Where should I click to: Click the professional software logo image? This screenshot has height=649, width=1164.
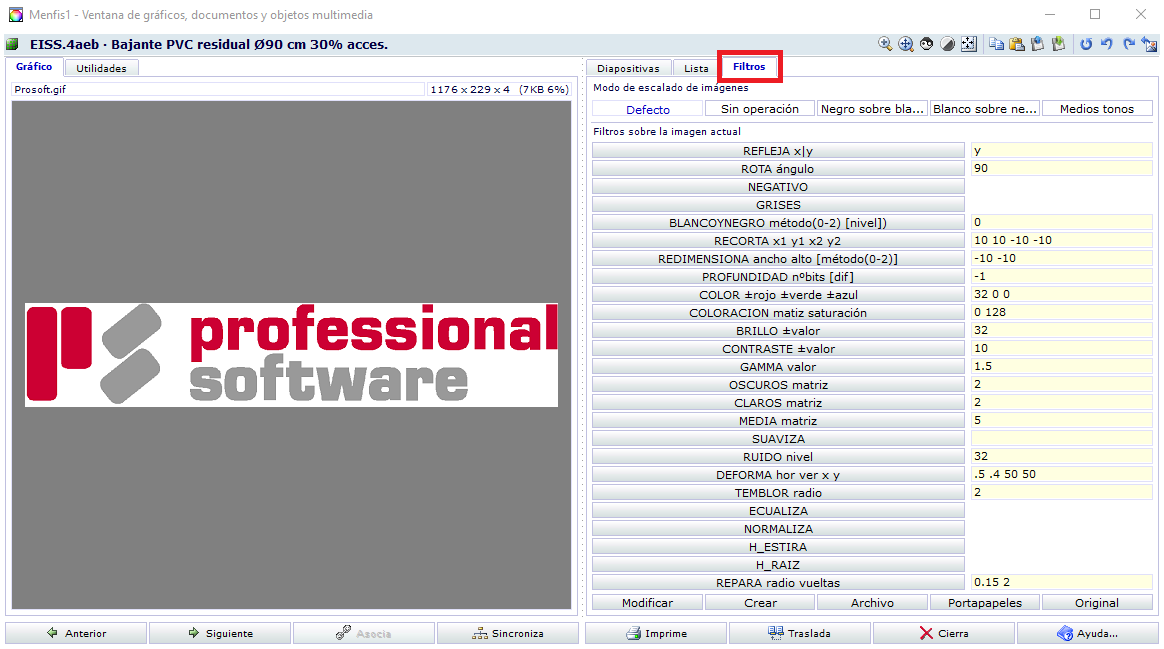click(292, 355)
